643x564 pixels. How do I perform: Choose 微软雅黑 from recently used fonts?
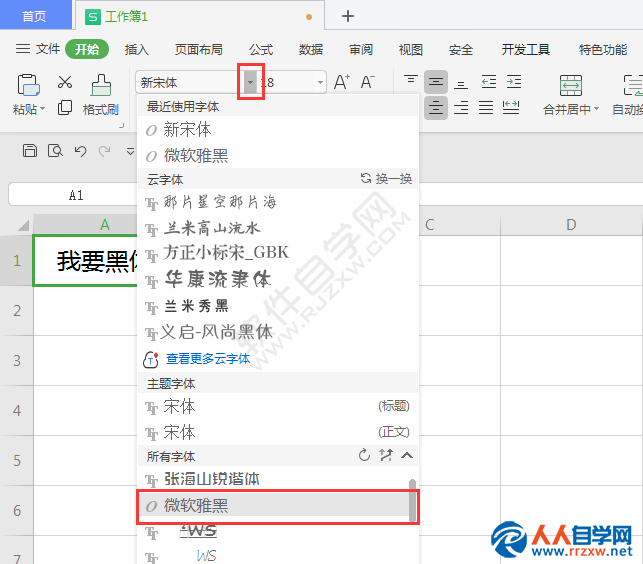(x=278, y=155)
